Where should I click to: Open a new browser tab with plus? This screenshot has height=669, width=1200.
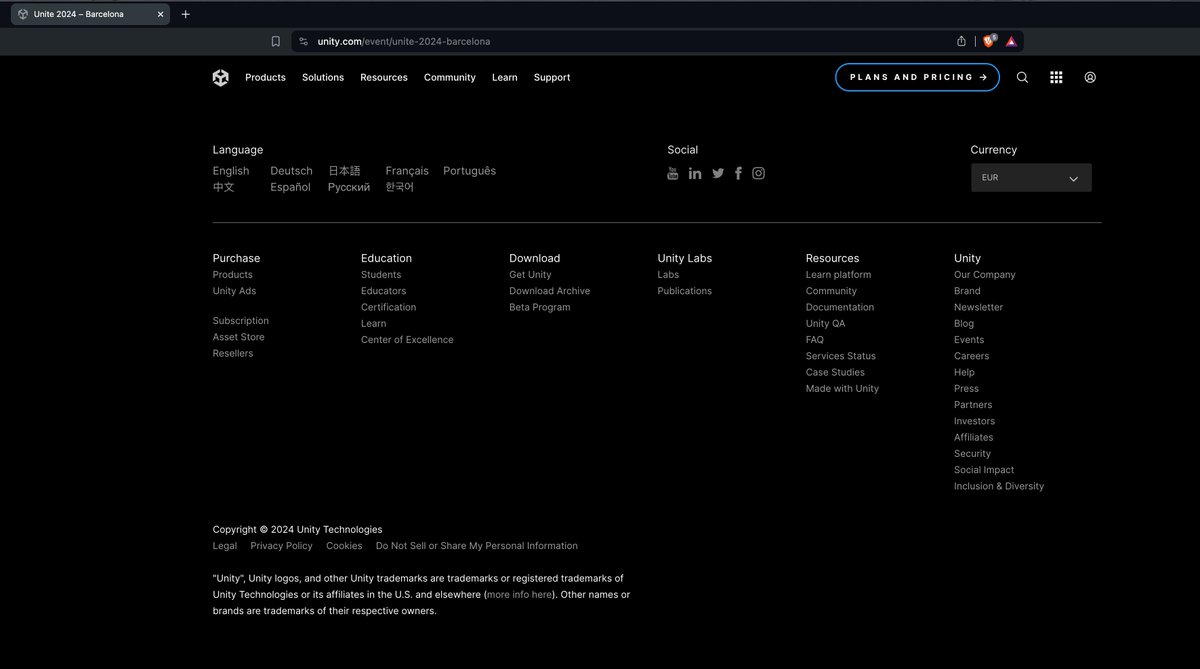pyautogui.click(x=185, y=14)
